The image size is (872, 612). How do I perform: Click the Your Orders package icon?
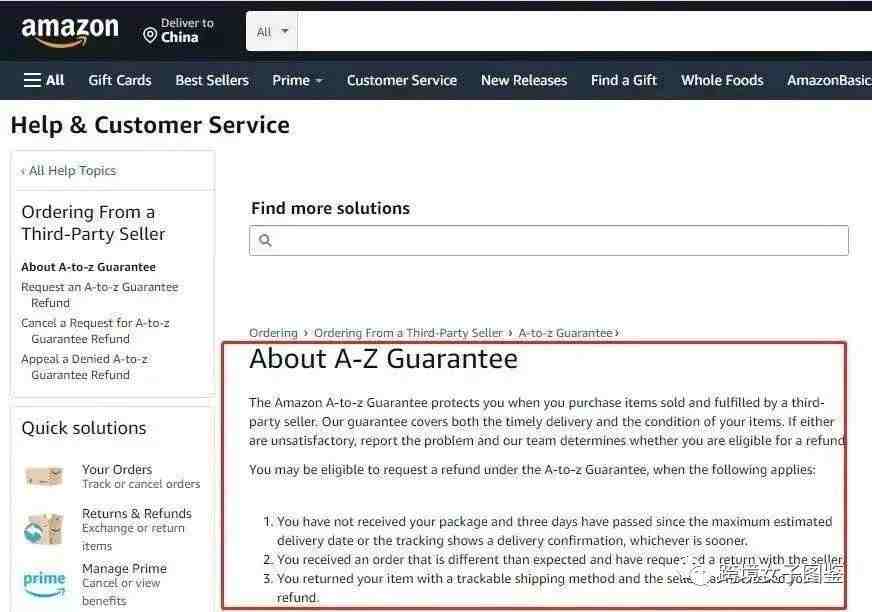tap(44, 477)
